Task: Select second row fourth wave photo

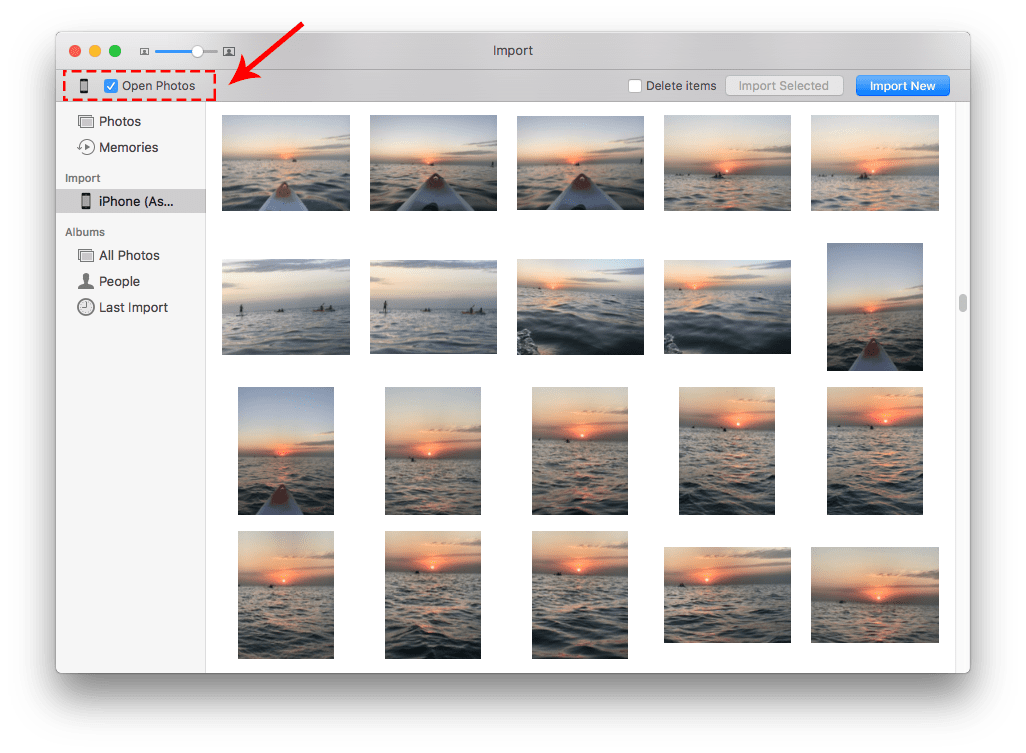Action: [727, 307]
